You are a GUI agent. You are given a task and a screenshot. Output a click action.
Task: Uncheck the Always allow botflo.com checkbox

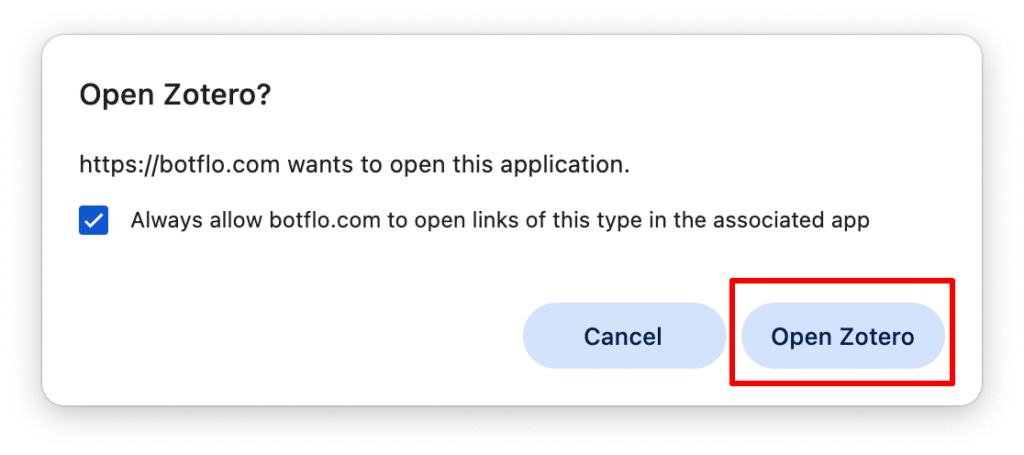[94, 221]
